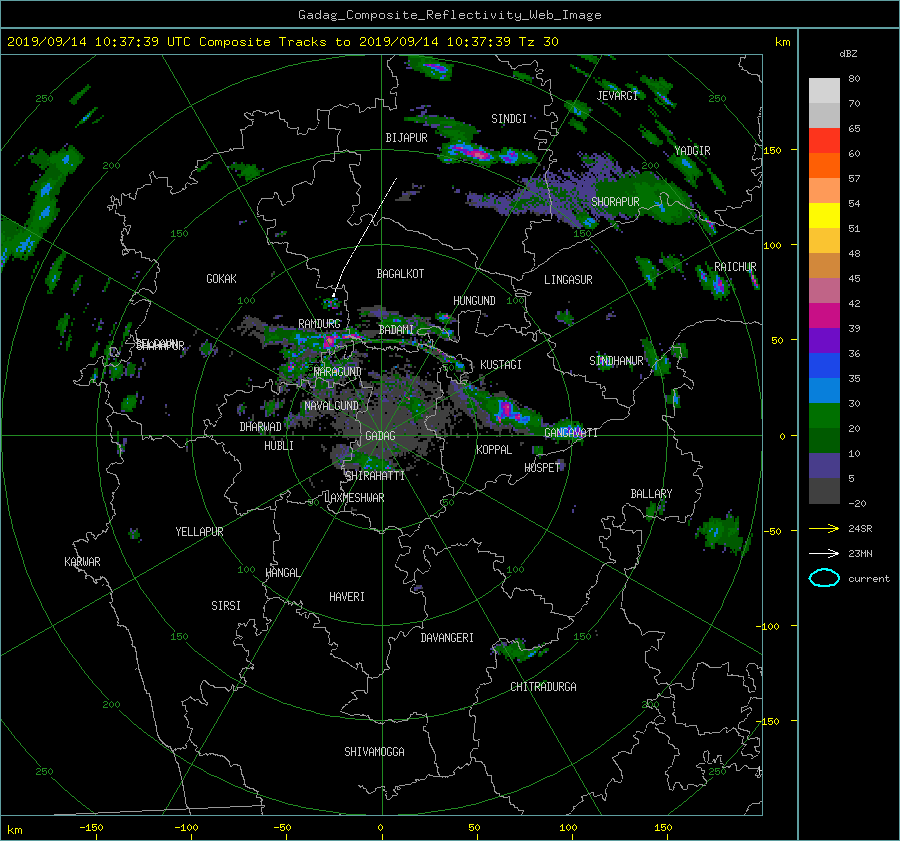The image size is (900, 841).
Task: Click the SIRSI city label
Action: 226,606
